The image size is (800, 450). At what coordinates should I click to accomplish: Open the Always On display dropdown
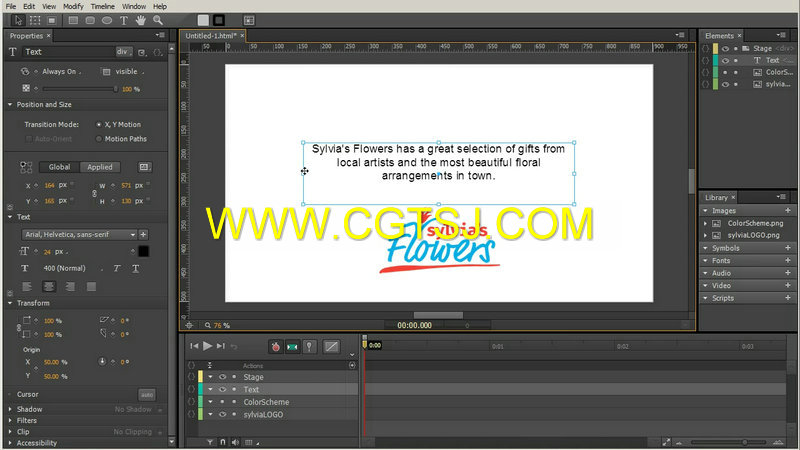tap(61, 71)
